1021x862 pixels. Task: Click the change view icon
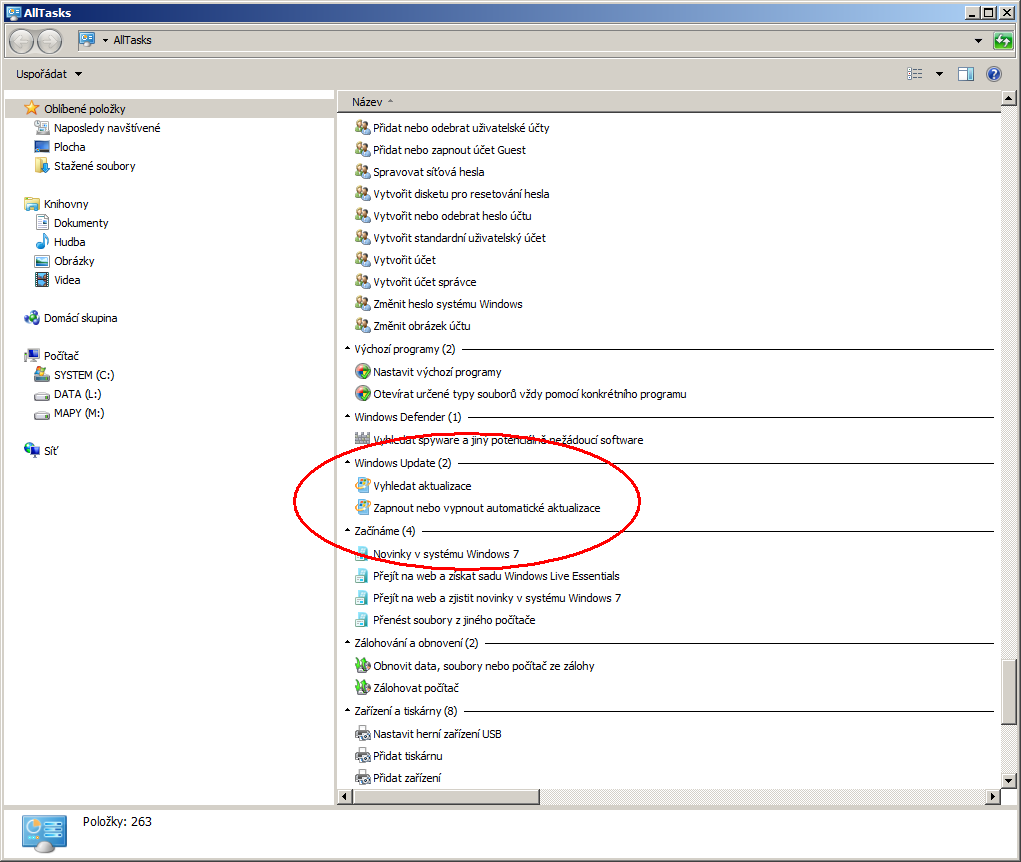click(x=915, y=74)
